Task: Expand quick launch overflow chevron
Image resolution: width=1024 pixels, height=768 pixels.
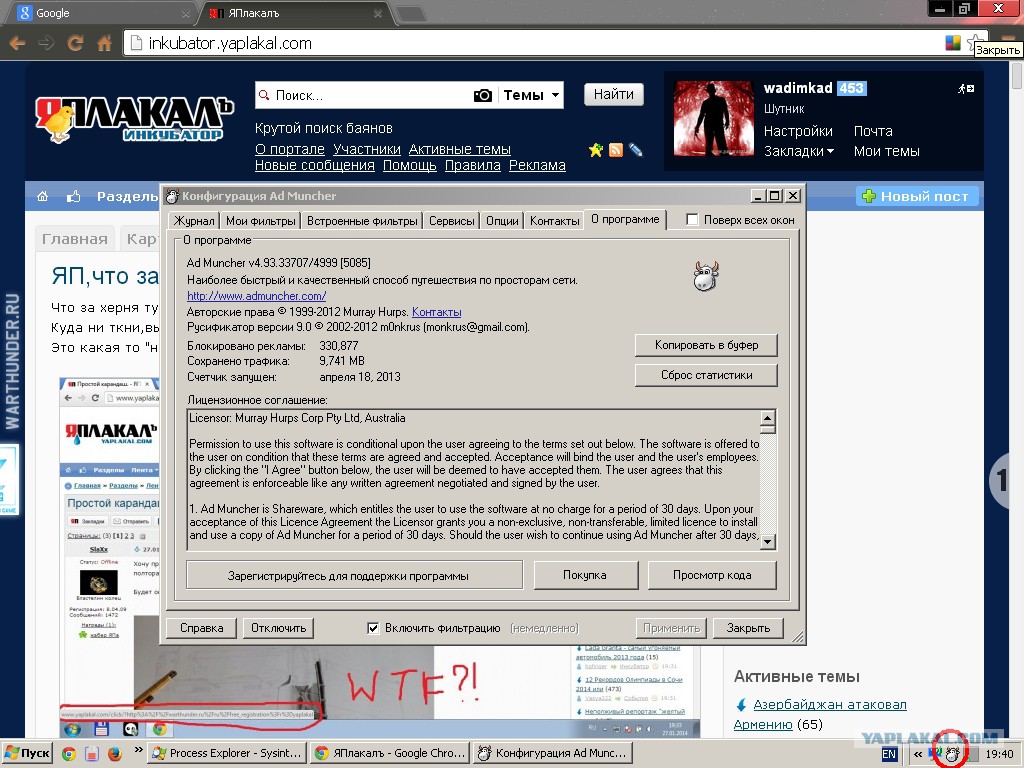Action: (x=138, y=750)
